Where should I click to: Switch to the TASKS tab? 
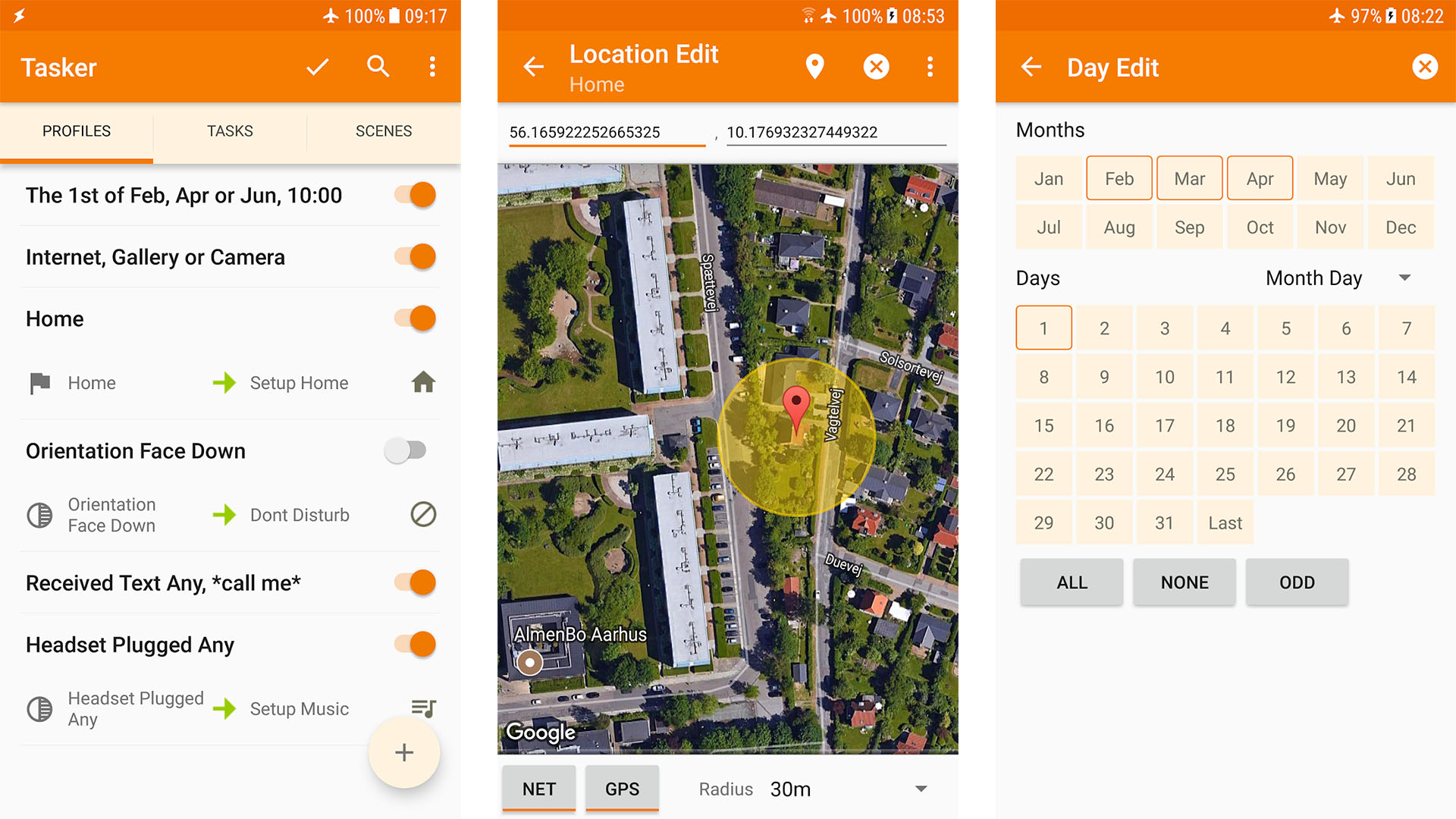(x=230, y=131)
